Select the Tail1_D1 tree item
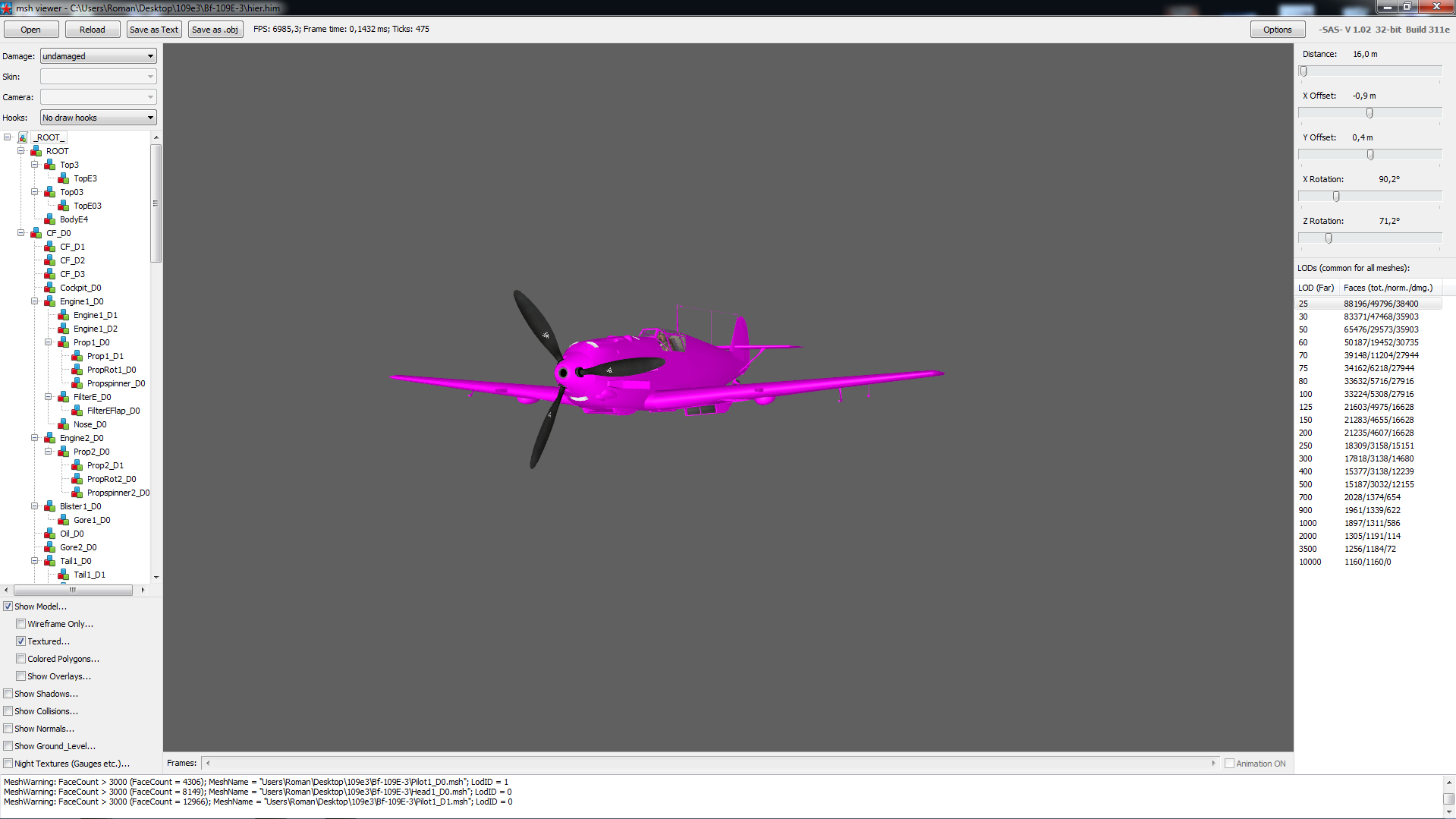Image resolution: width=1456 pixels, height=819 pixels. click(x=90, y=575)
